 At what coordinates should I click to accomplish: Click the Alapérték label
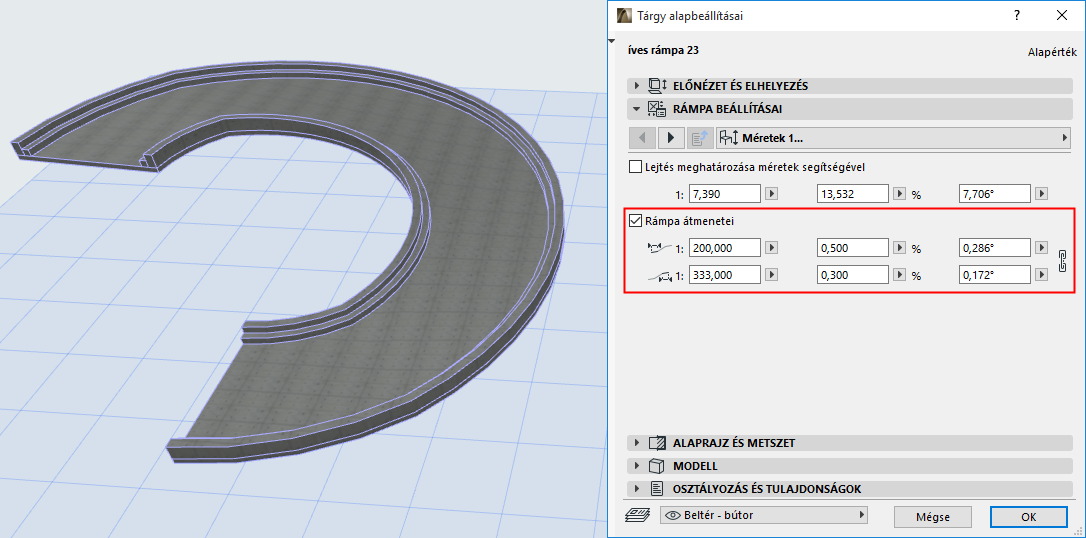click(x=1051, y=52)
